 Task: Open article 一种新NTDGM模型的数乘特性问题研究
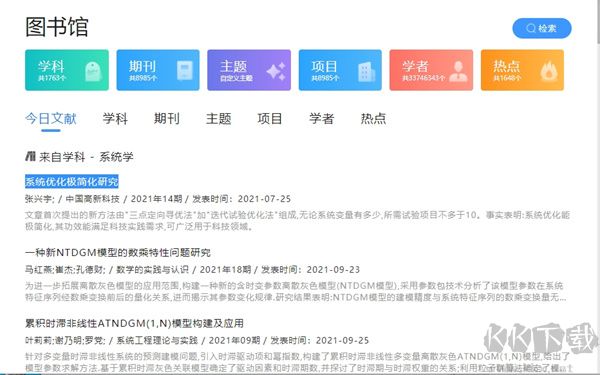click(x=118, y=253)
